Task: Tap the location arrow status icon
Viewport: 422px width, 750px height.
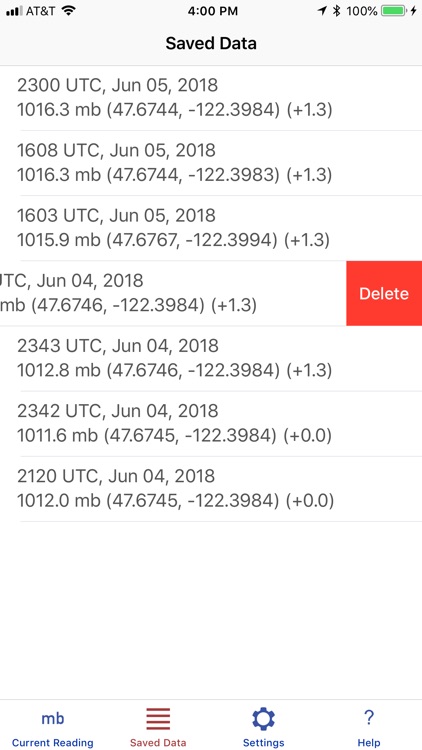Action: coord(323,11)
